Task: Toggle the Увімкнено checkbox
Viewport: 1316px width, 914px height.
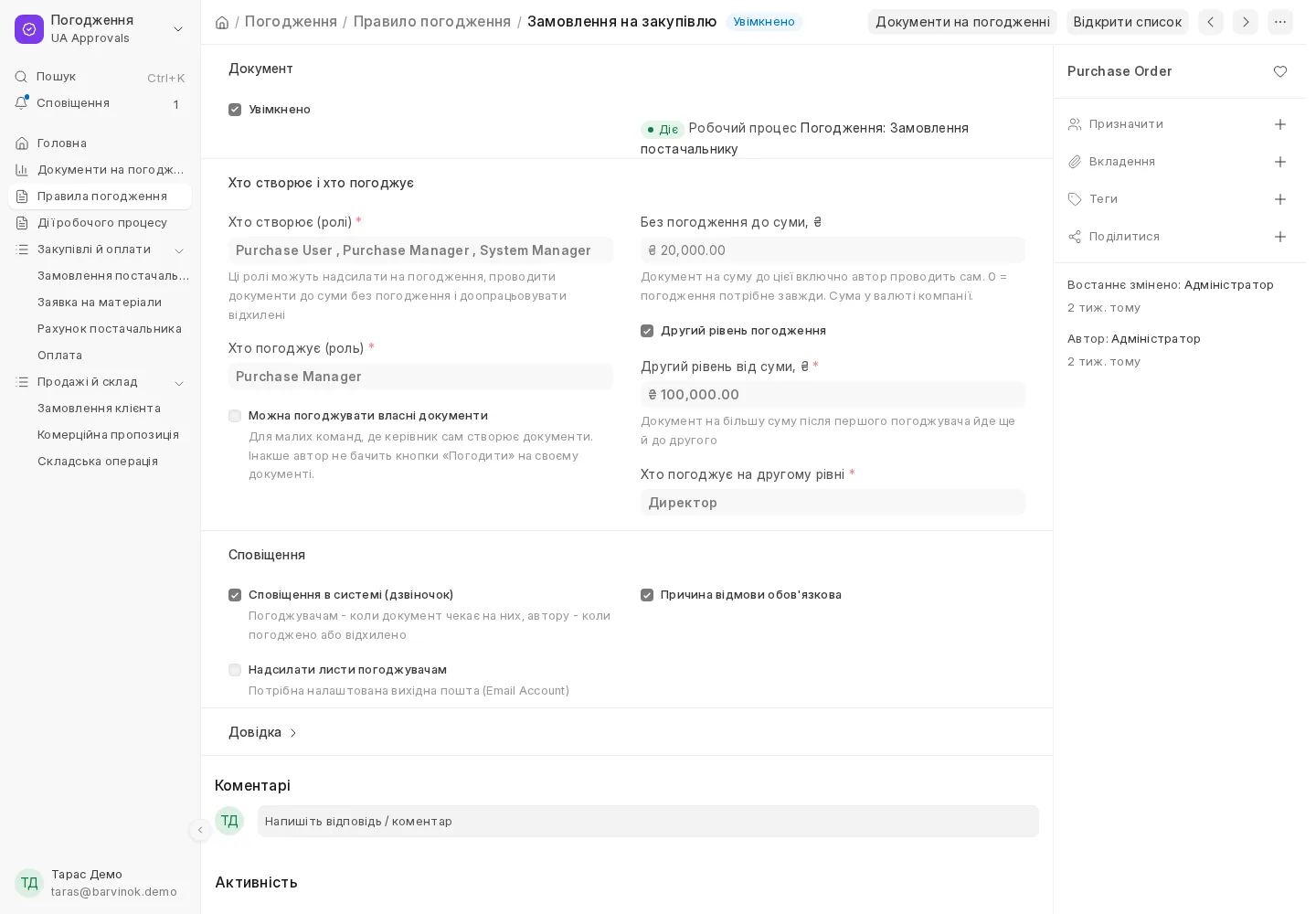Action: [235, 110]
